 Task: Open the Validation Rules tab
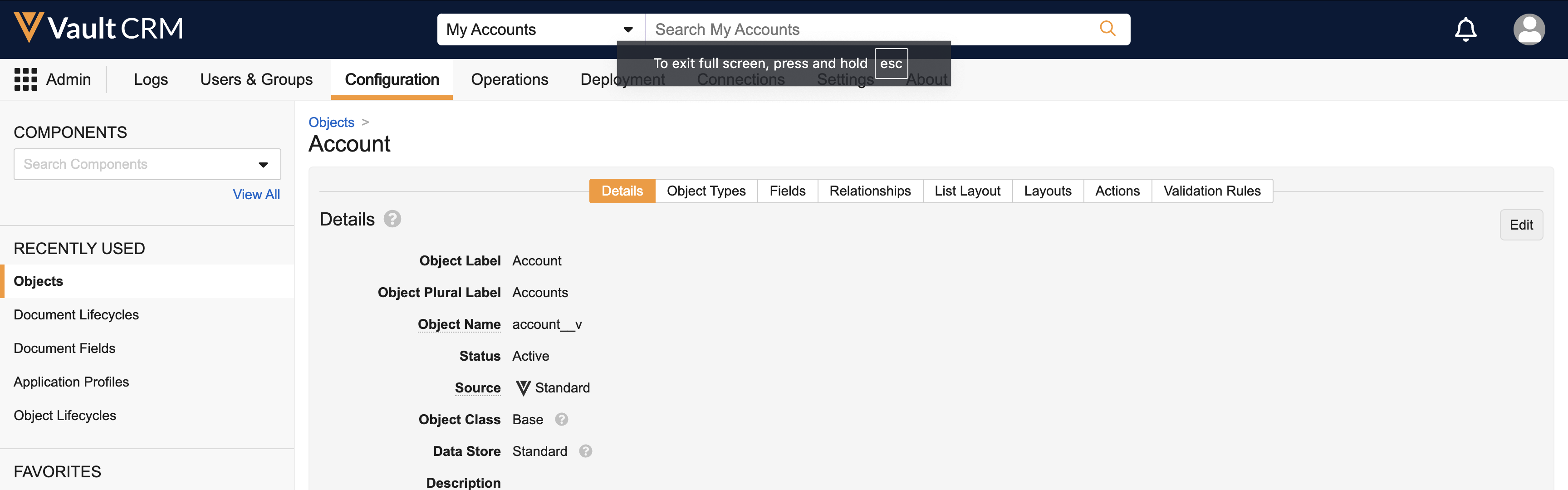pyautogui.click(x=1211, y=191)
